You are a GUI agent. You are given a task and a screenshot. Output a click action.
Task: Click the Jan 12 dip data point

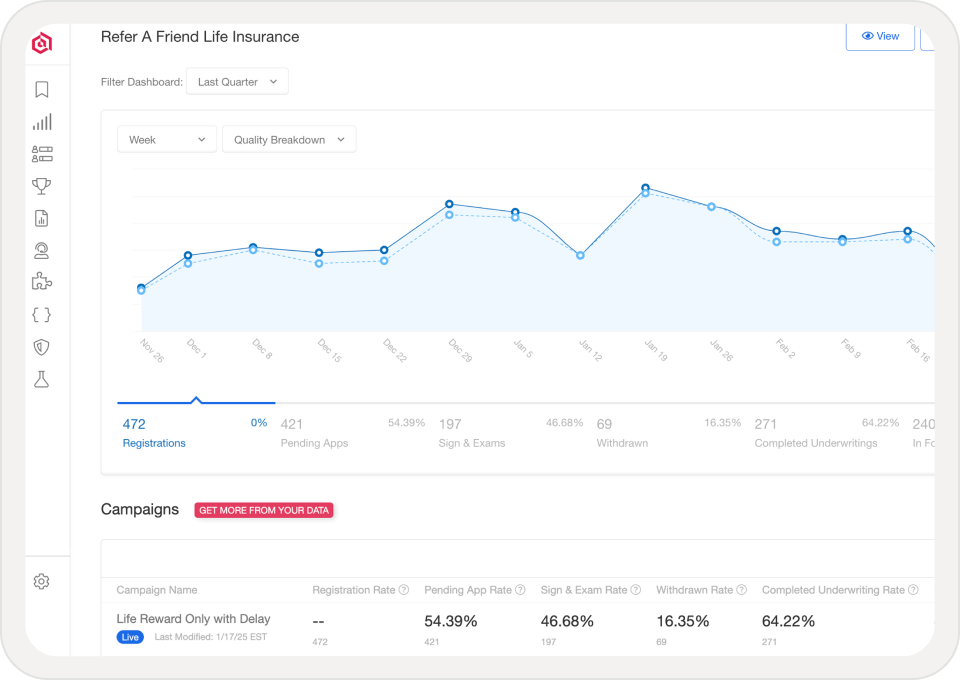580,255
